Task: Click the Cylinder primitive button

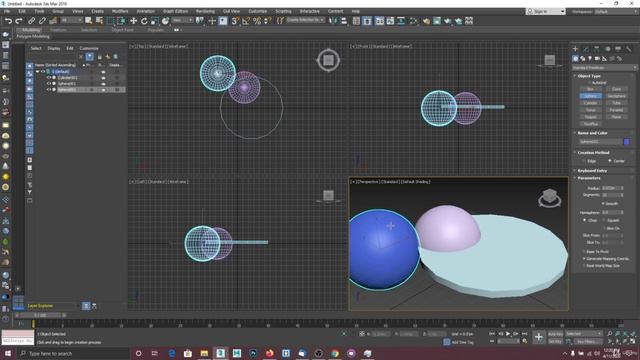Action: [590, 103]
